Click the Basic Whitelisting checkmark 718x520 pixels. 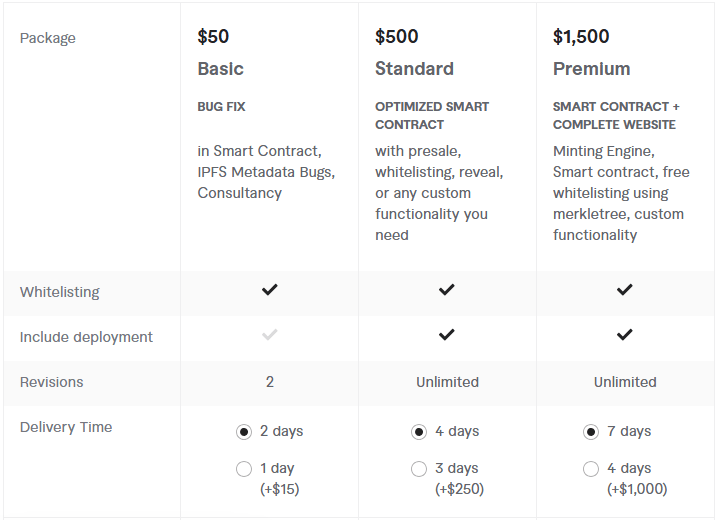coord(269,290)
